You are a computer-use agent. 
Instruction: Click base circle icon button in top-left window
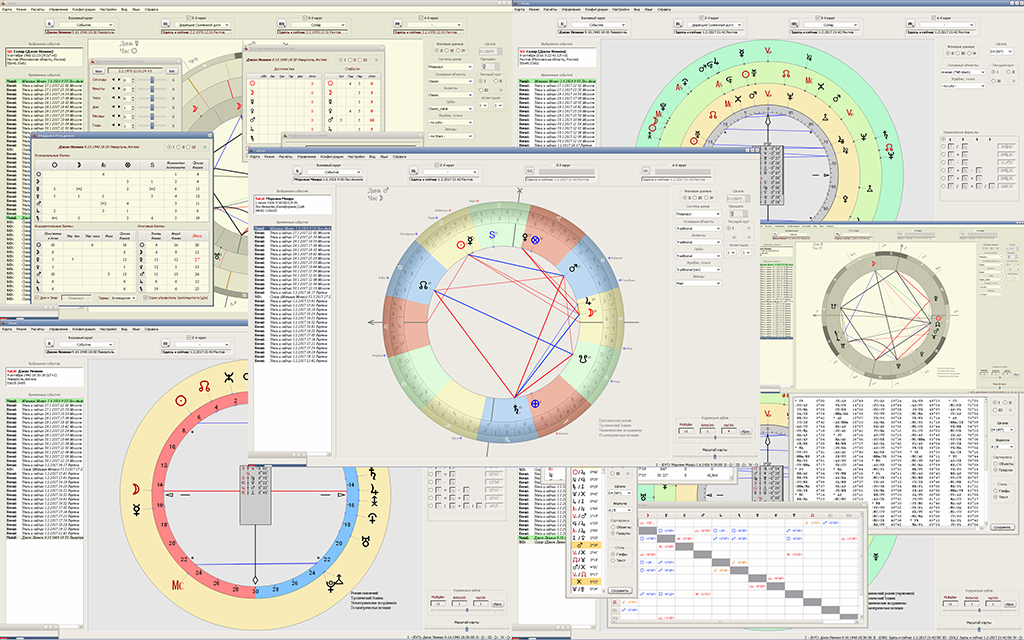click(49, 24)
